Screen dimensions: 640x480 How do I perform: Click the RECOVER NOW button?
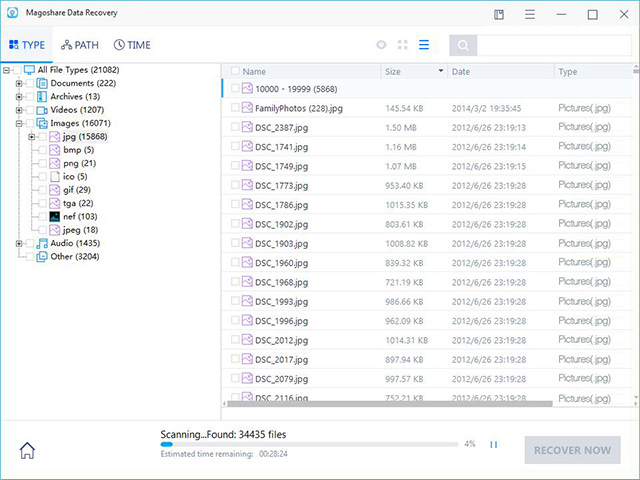coord(572,450)
